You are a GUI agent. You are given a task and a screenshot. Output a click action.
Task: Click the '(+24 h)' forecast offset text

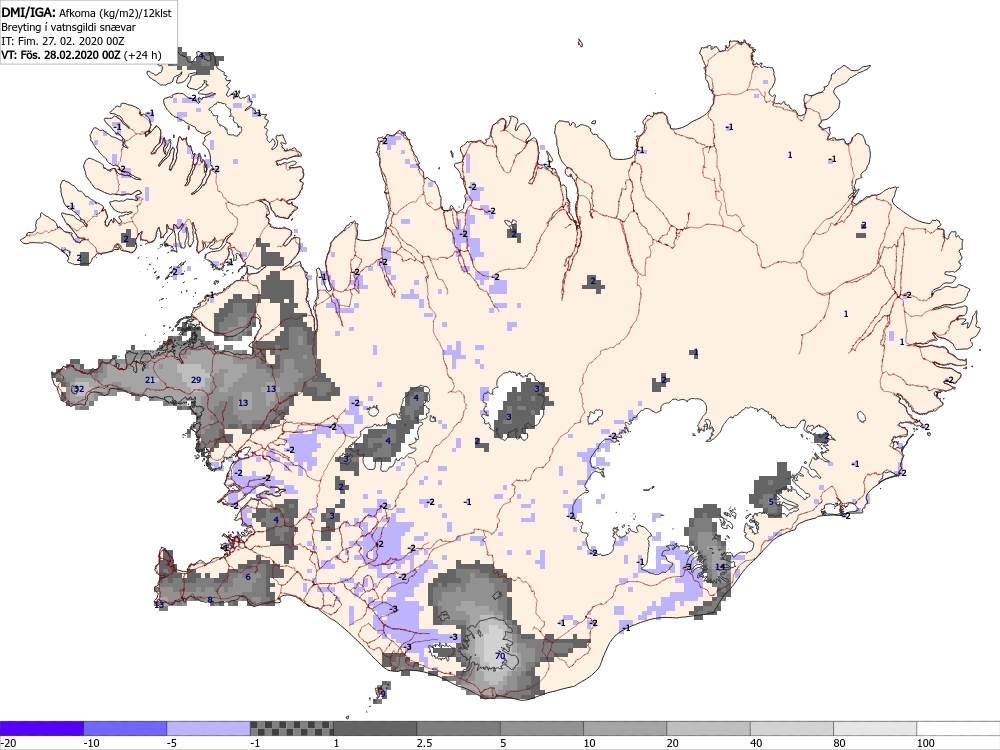(142, 55)
